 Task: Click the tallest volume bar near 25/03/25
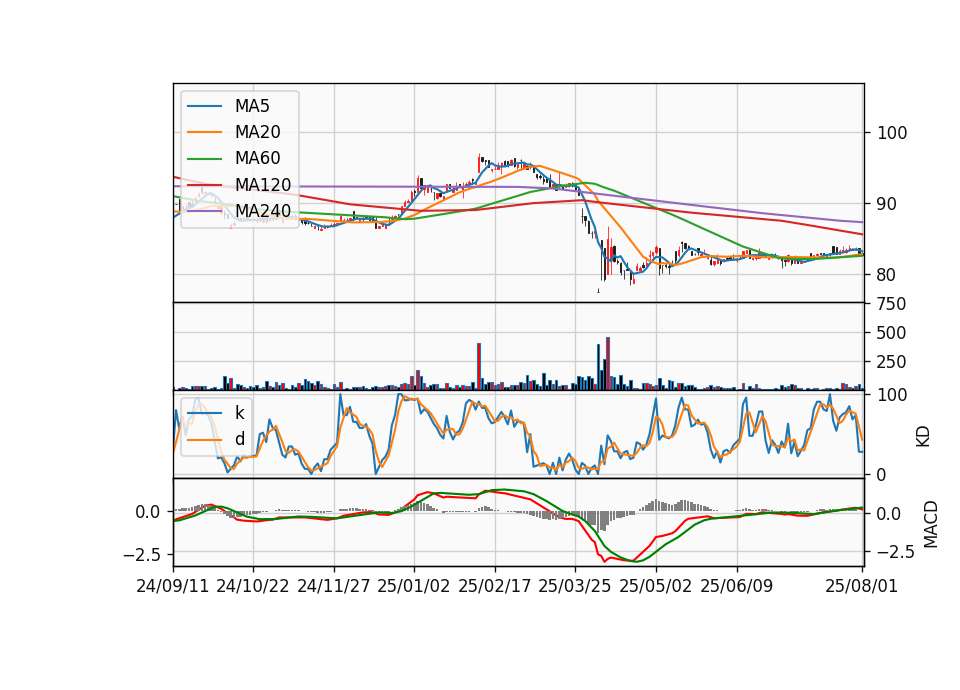pyautogui.click(x=608, y=363)
